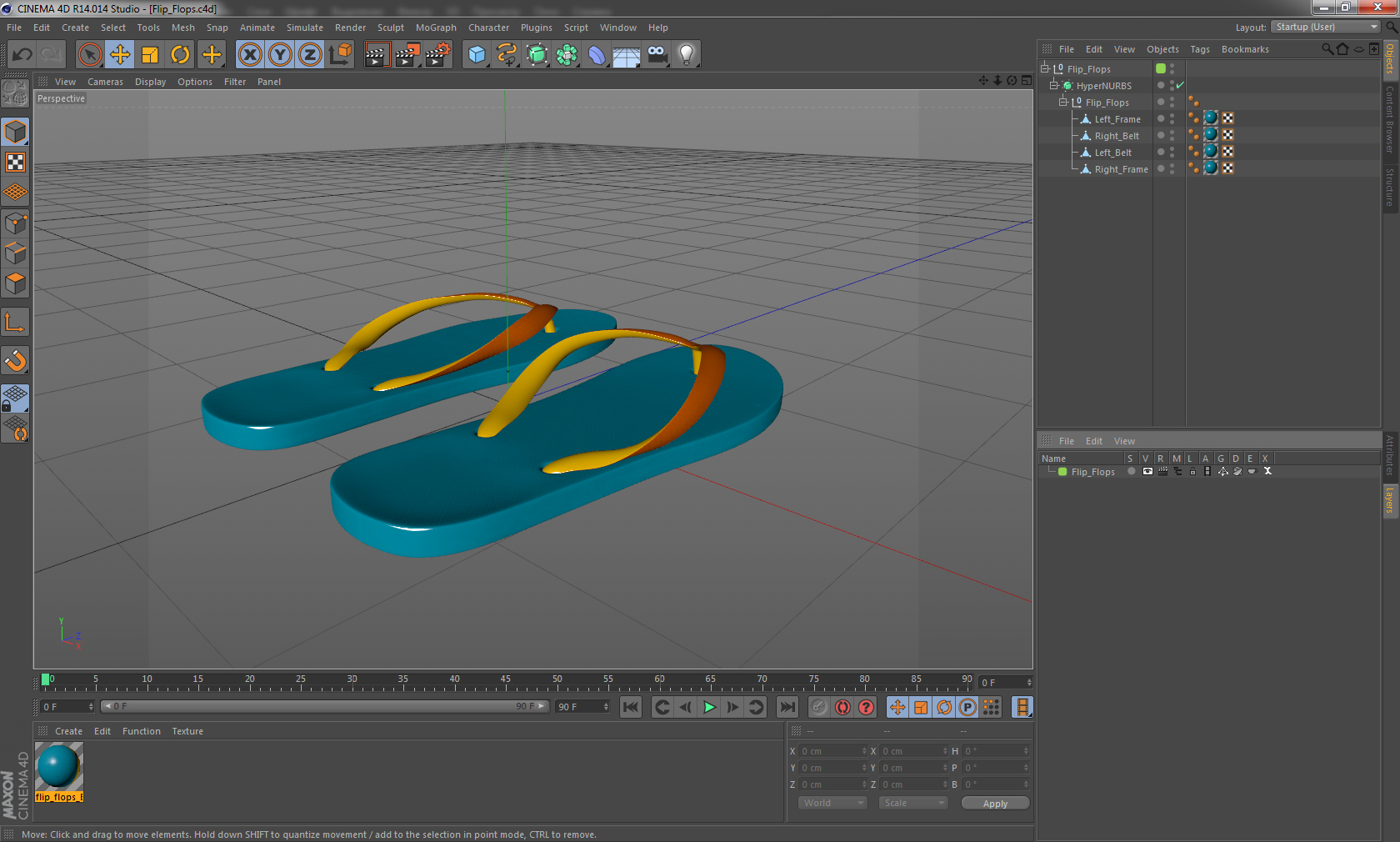This screenshot has width=1400, height=842.
Task: Toggle Y-axis lock
Action: 280,55
